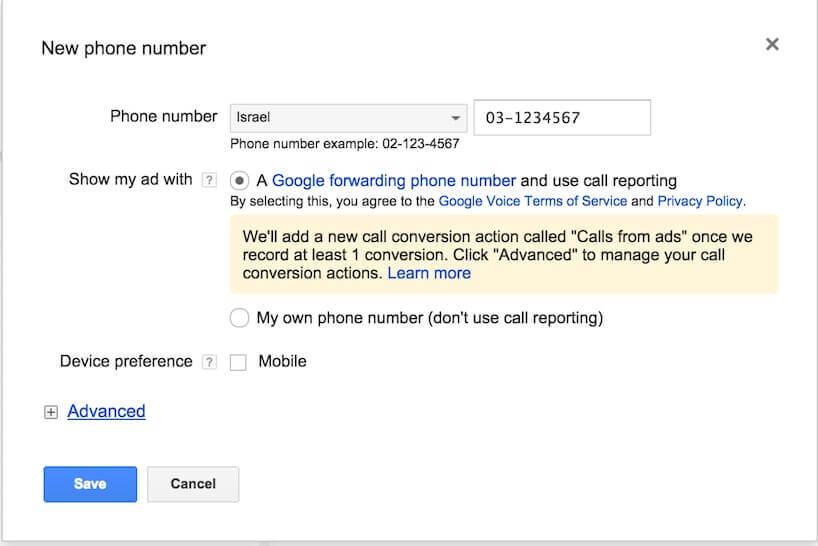The height and width of the screenshot is (546, 818).
Task: Click the My own phone number label text
Action: (429, 318)
